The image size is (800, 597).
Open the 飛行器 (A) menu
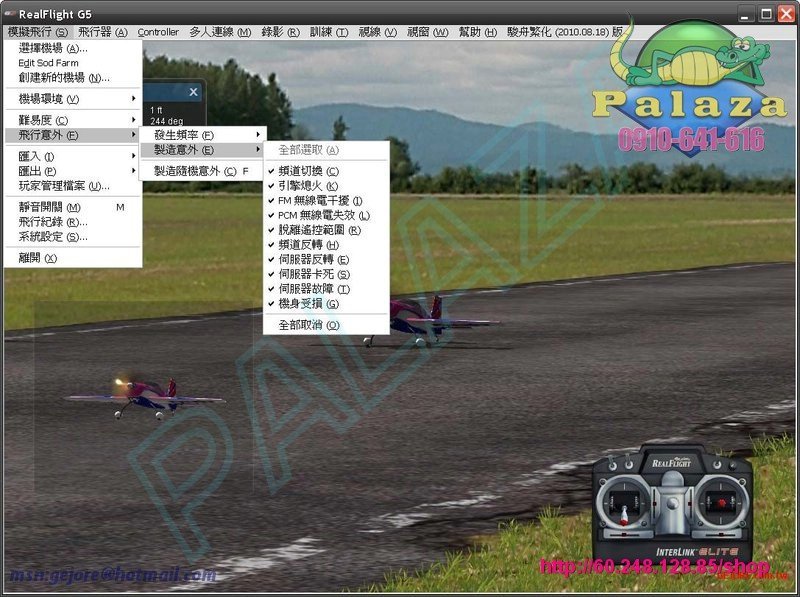point(103,32)
